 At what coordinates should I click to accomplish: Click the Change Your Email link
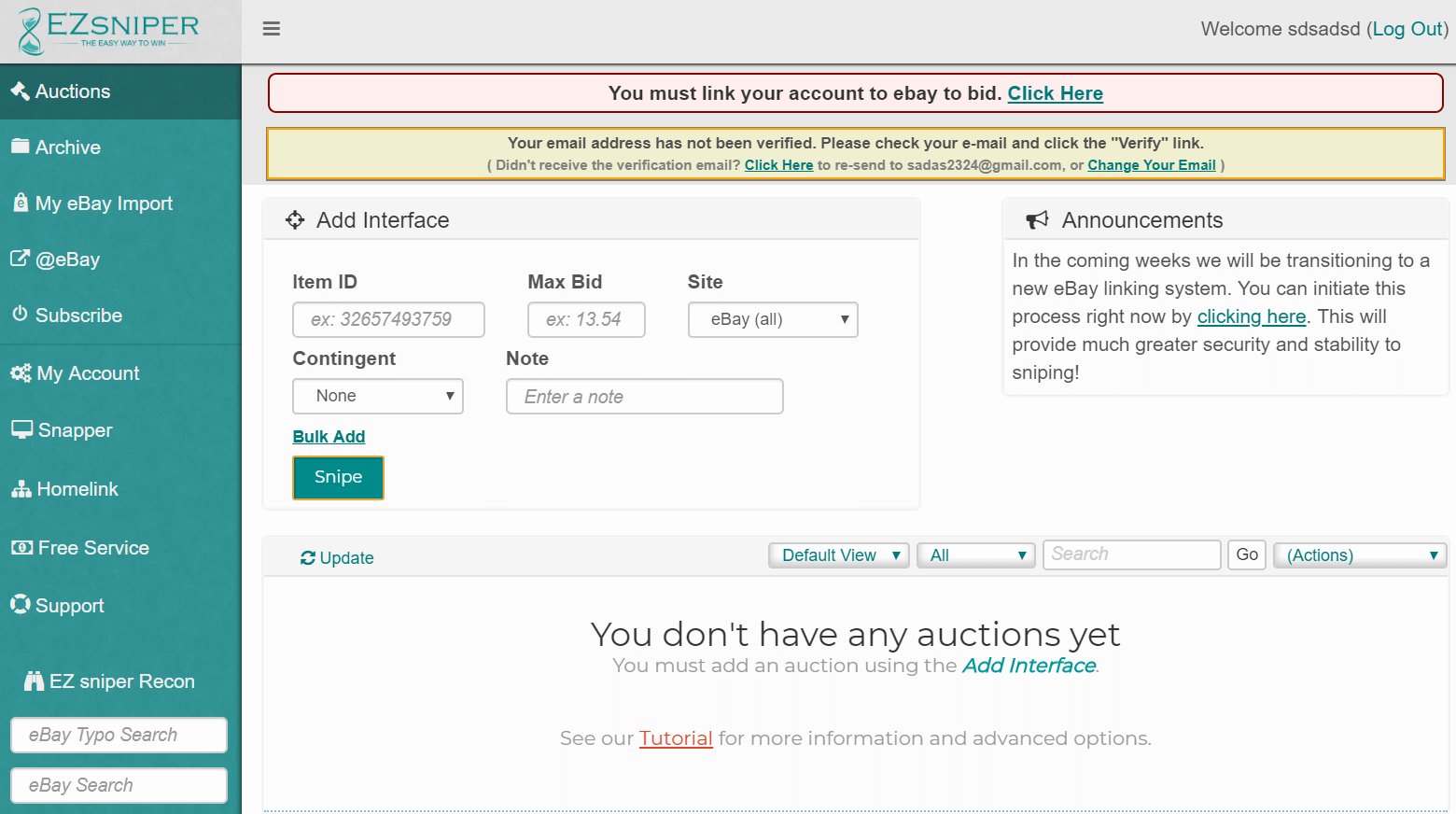point(1152,165)
